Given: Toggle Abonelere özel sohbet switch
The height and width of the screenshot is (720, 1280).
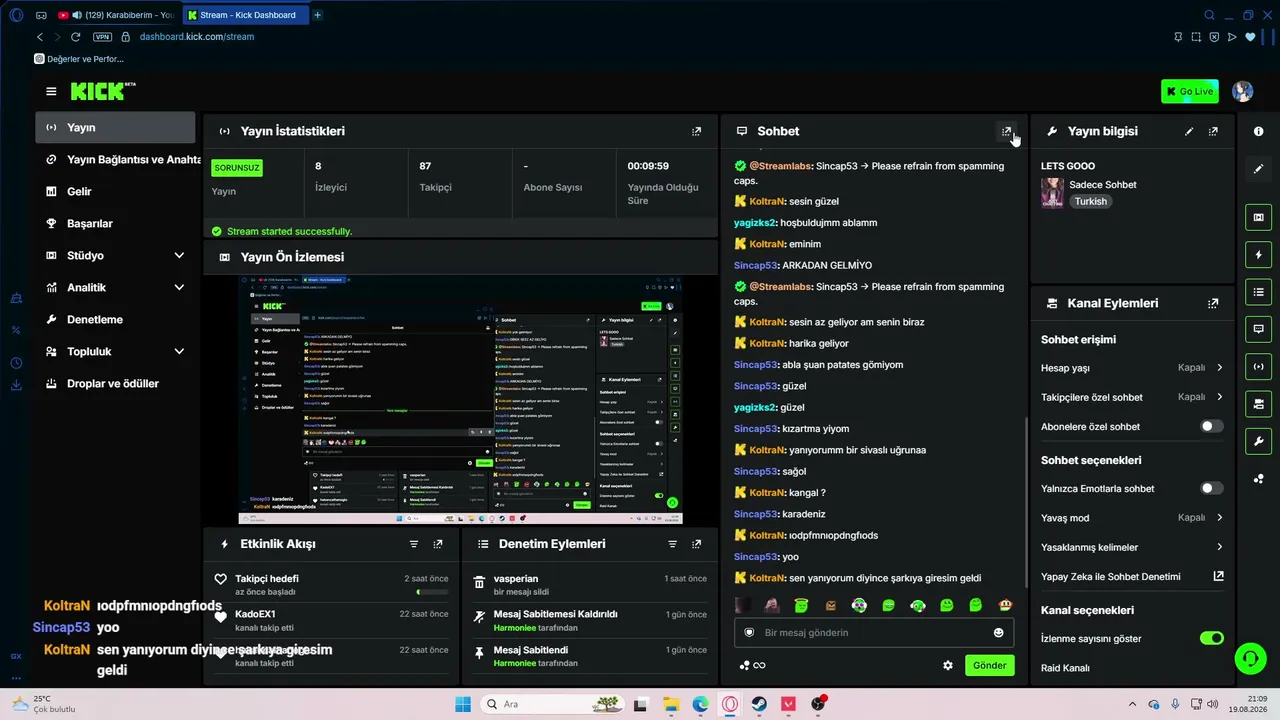Looking at the screenshot, I should (x=1211, y=426).
